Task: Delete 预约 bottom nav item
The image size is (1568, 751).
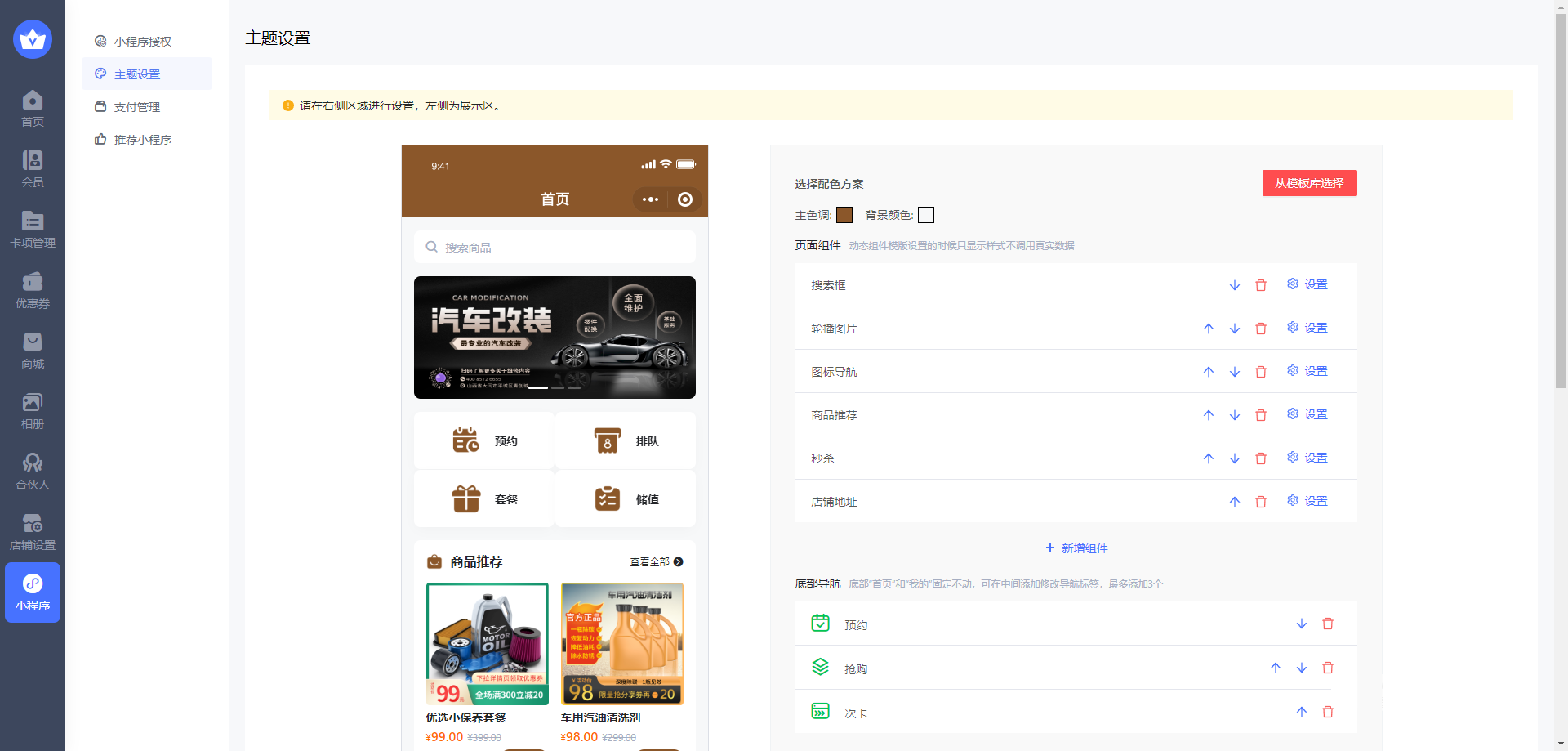Action: click(1328, 624)
